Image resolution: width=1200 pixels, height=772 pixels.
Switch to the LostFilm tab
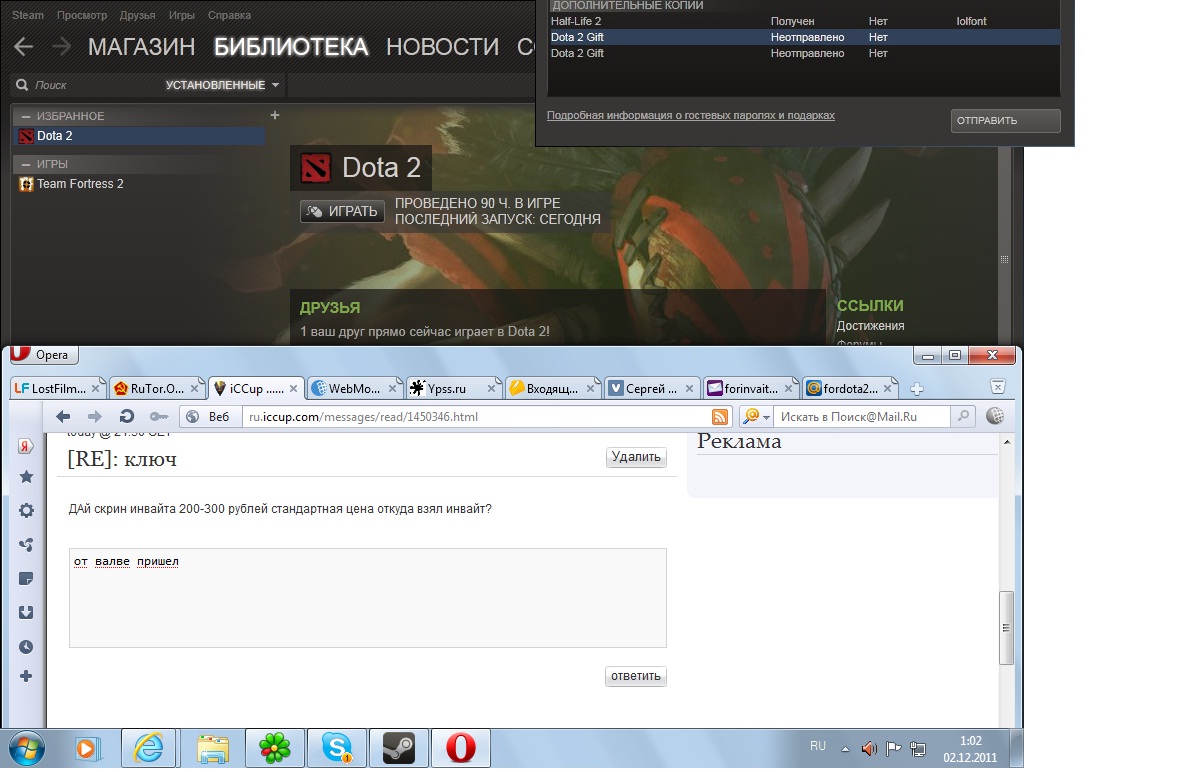tap(58, 388)
